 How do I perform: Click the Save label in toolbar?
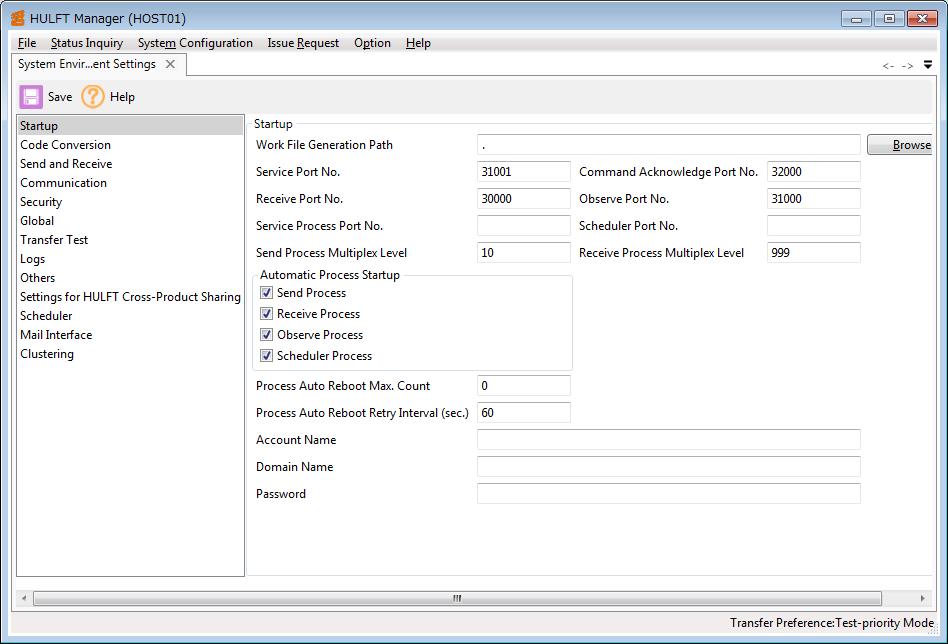(60, 97)
